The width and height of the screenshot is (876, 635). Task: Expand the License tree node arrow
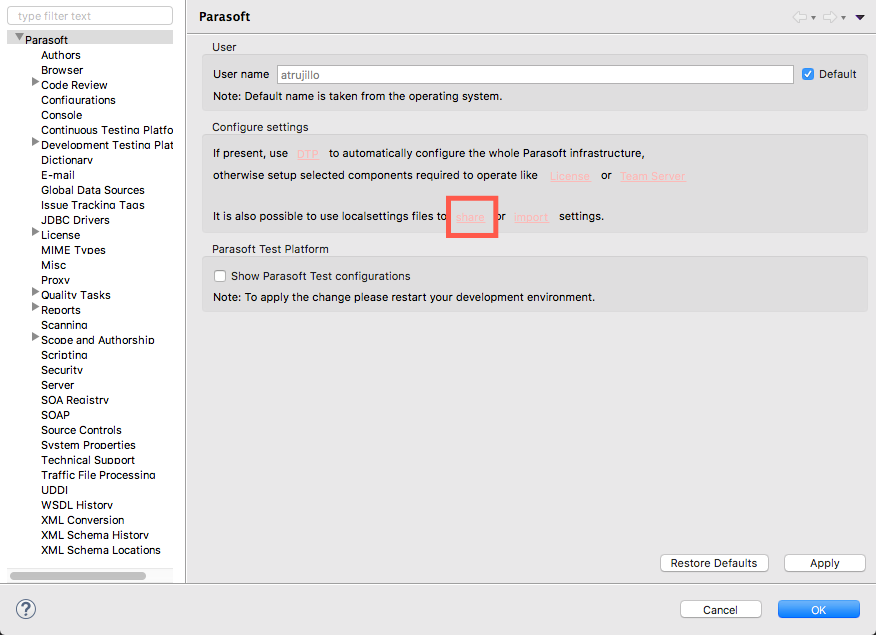(x=35, y=232)
